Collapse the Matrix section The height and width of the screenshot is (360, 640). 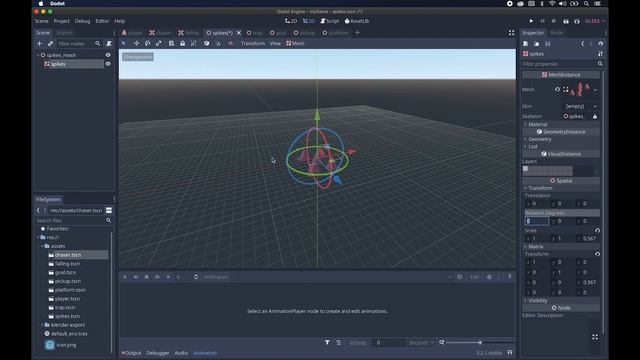pos(536,247)
